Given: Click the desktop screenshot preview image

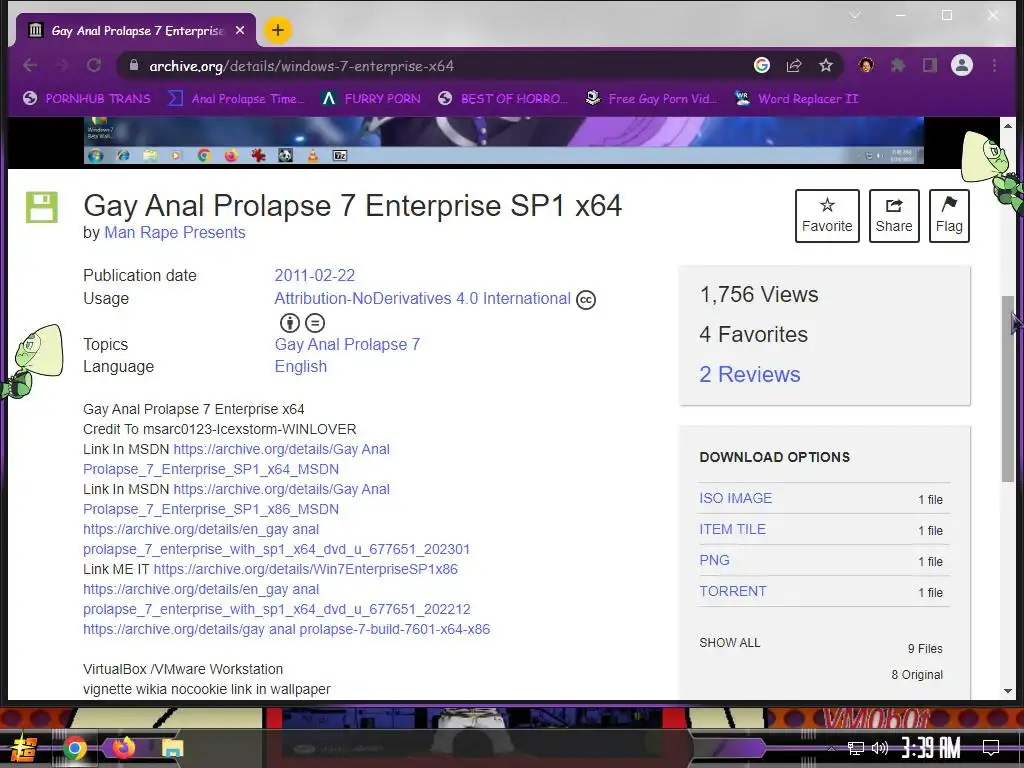Looking at the screenshot, I should click(x=504, y=140).
